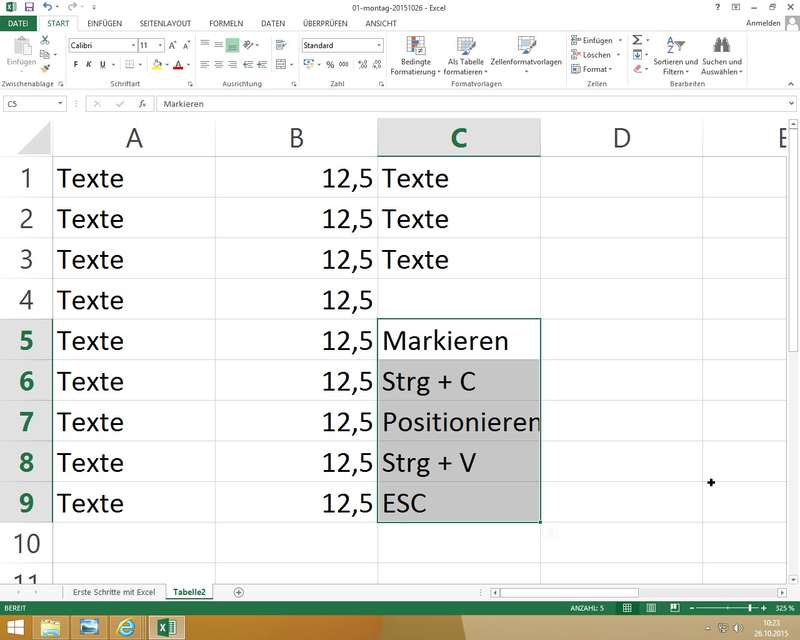Open Suchen und Auswählen binoculars
Screen dimensions: 800x640
pyautogui.click(x=721, y=55)
